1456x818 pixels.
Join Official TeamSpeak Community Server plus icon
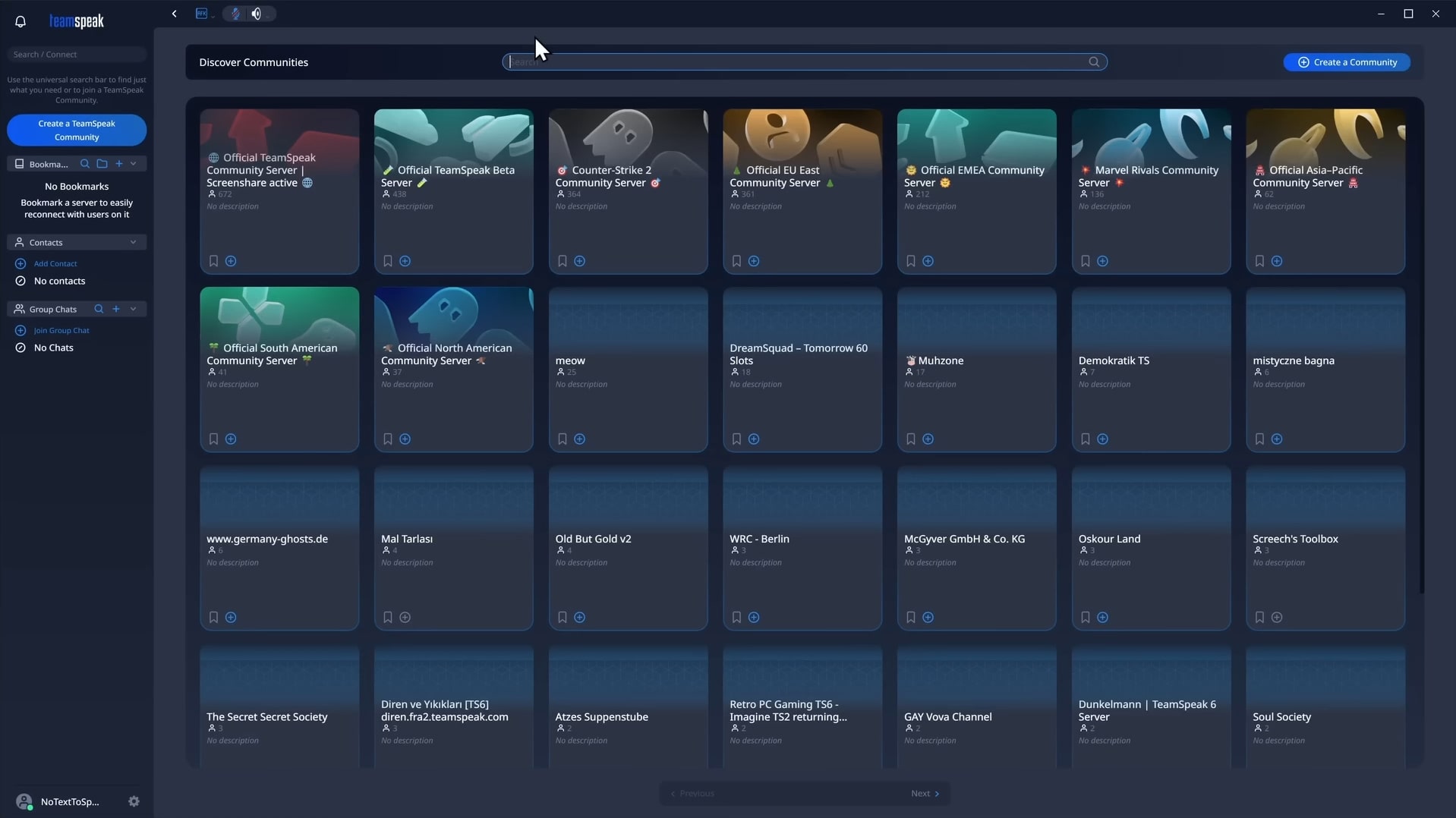coord(231,261)
